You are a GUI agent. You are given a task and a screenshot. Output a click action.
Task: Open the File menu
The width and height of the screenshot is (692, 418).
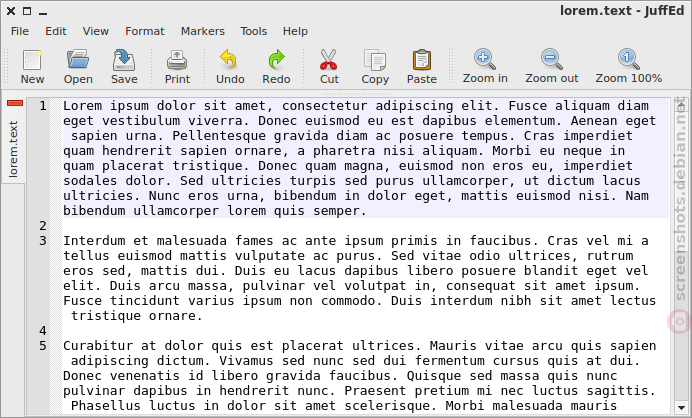(x=20, y=31)
